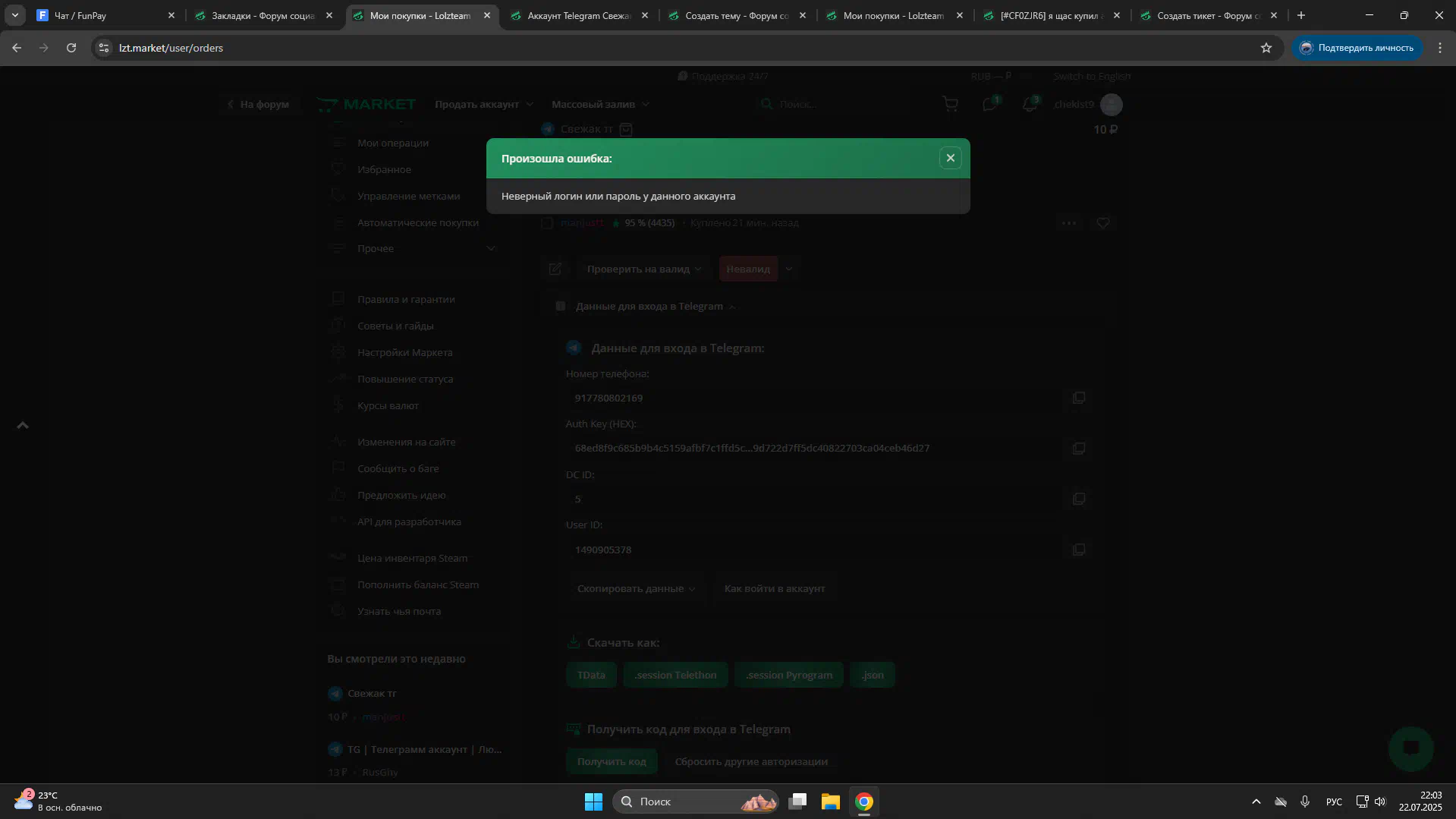Click the Chrome icon on the taskbar
Screen dimensions: 1456x819
863,802
